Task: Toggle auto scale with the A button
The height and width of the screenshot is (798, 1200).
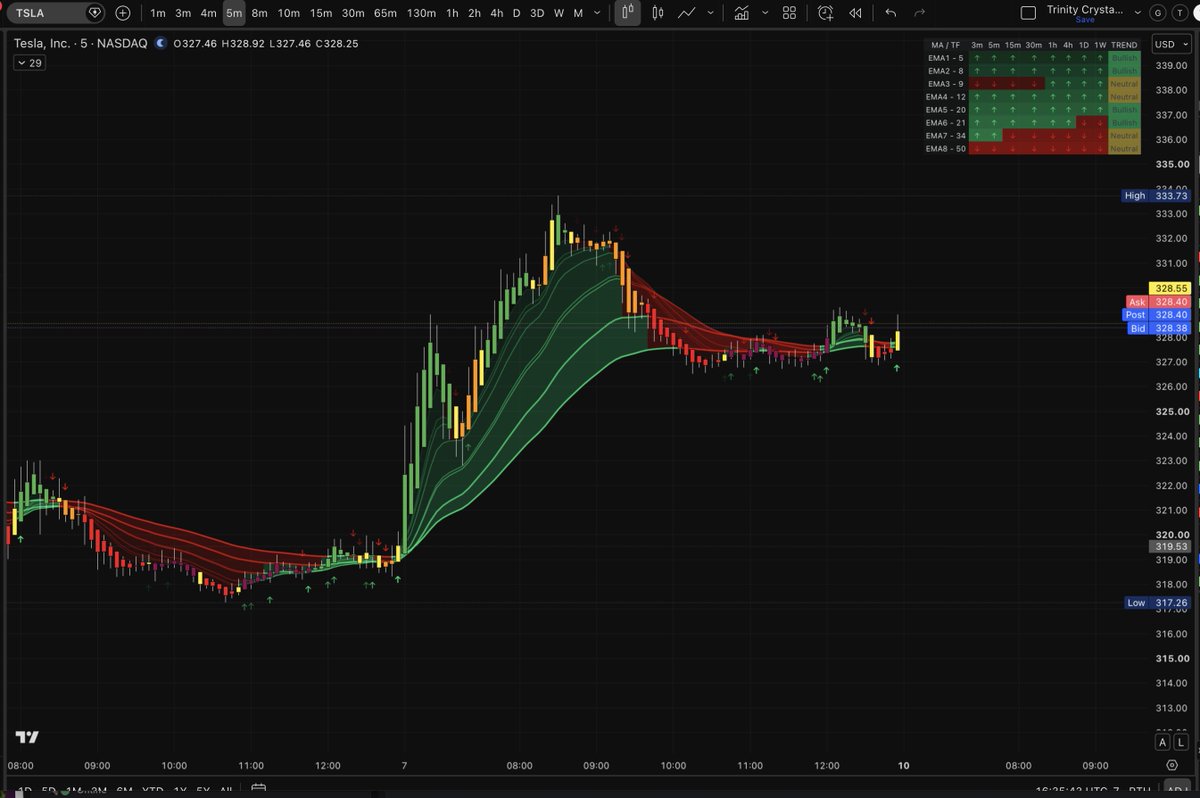Action: click(x=1162, y=742)
